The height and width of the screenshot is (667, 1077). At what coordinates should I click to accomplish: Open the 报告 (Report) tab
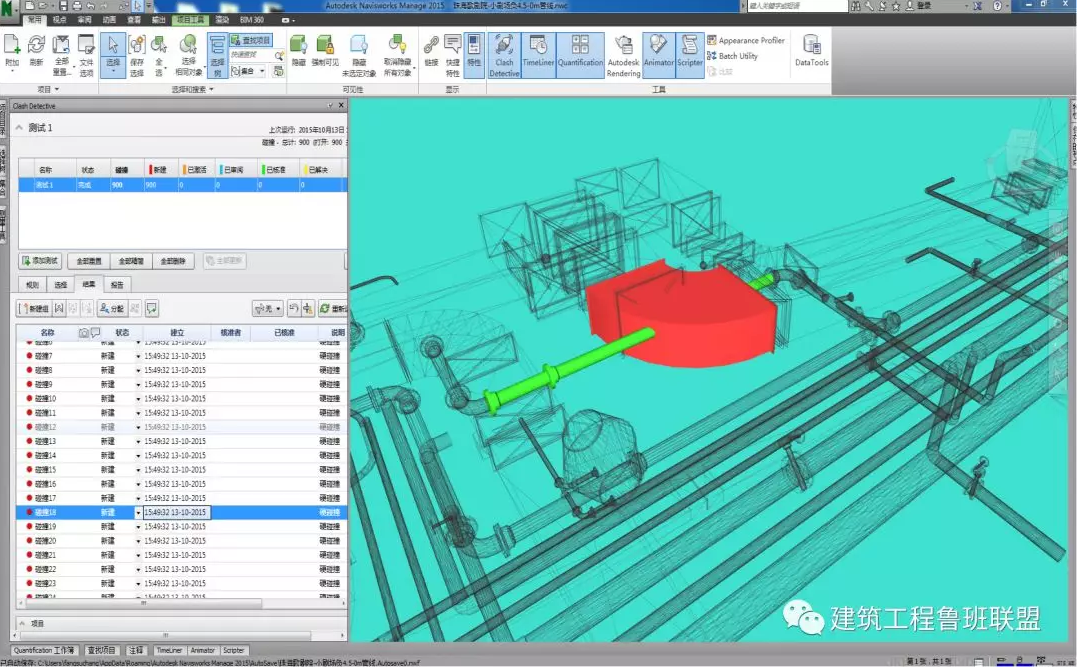(x=117, y=284)
